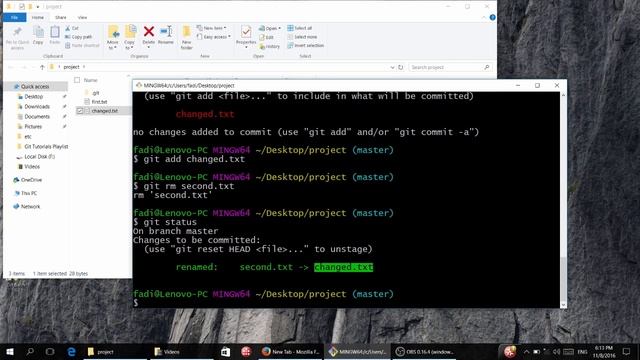Show hidden system tray icons
This screenshot has height=360, width=640.
point(526,351)
